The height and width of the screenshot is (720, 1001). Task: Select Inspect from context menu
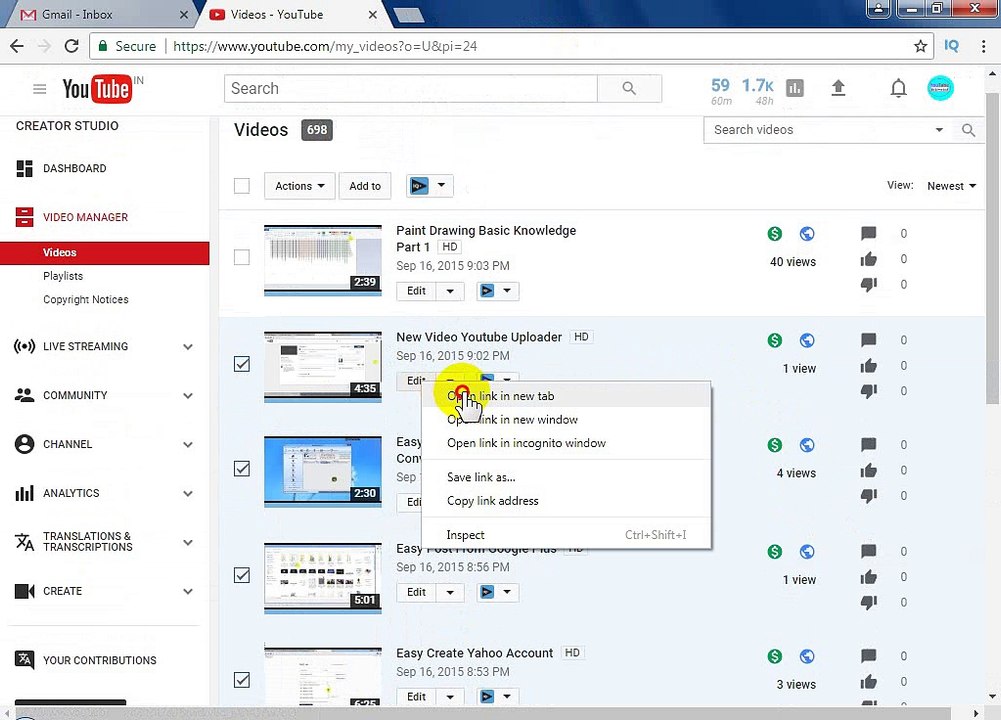tap(566, 535)
